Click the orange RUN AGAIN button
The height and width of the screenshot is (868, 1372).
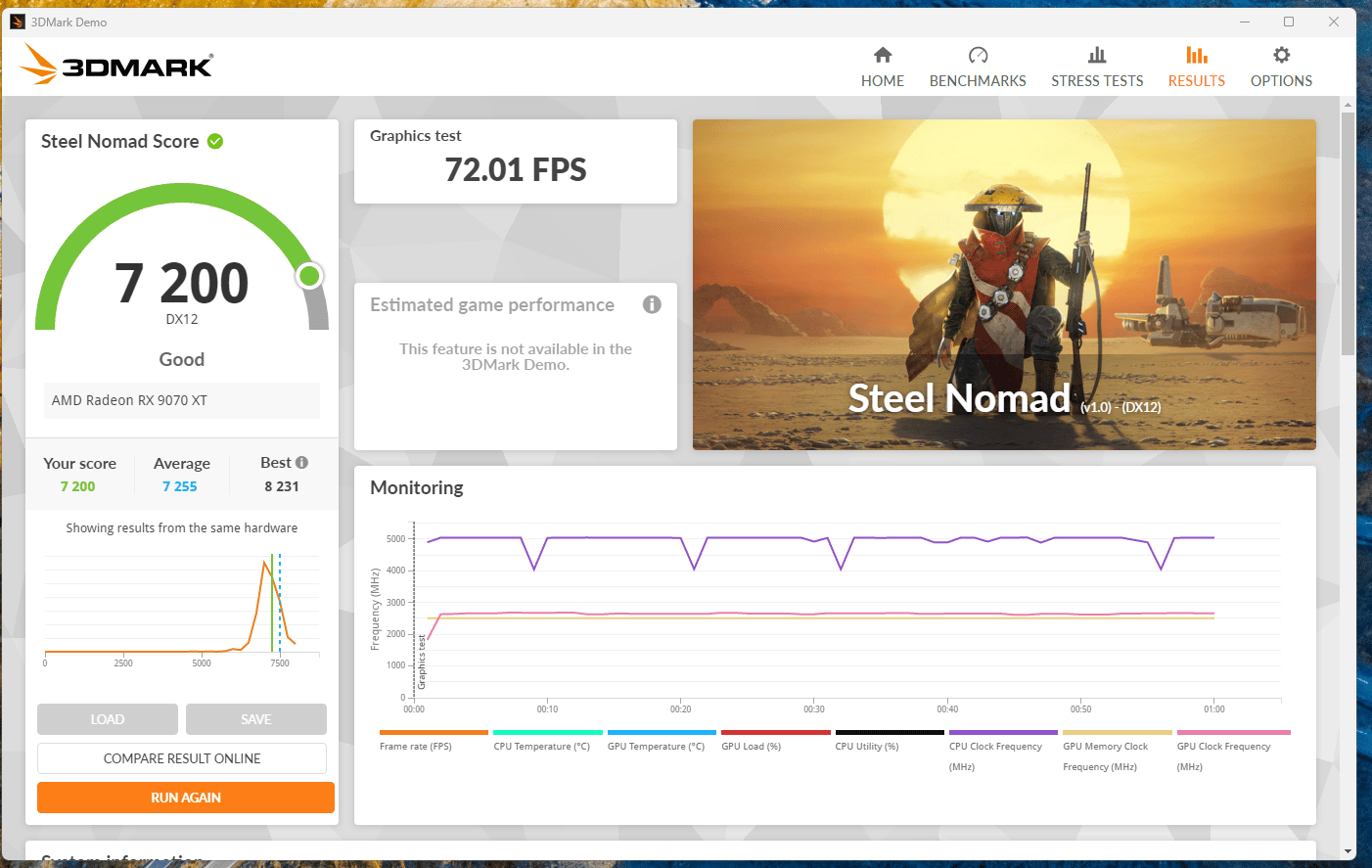186,798
